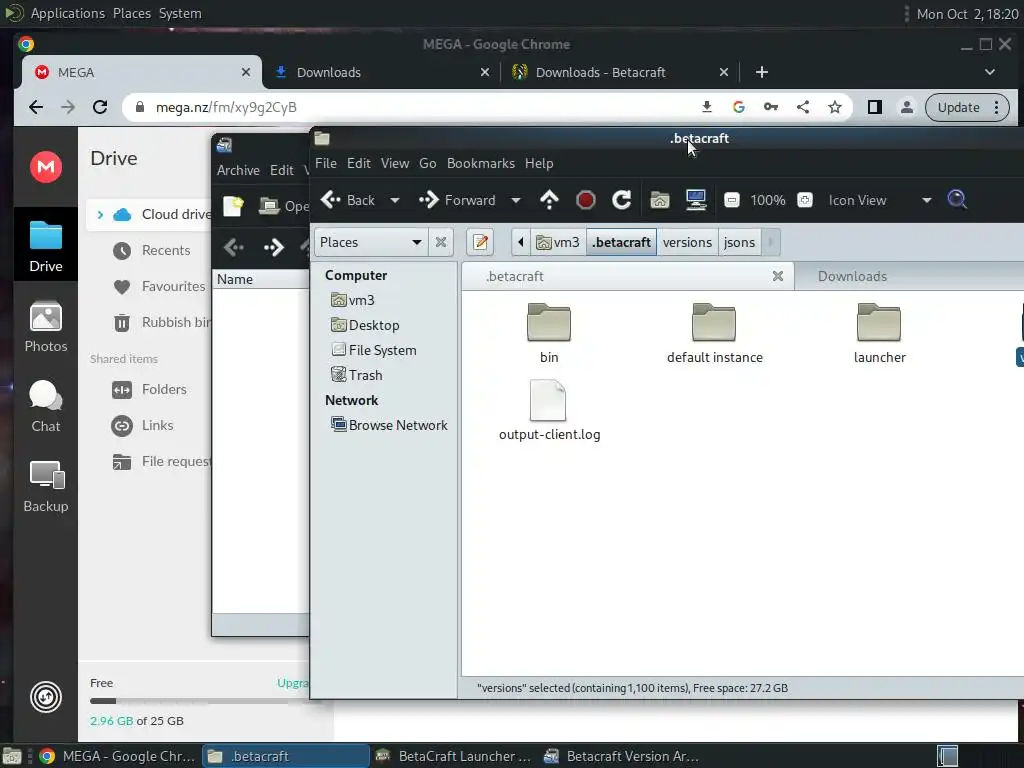This screenshot has width=1024, height=768.
Task: Reload the current folder view
Action: coord(621,200)
